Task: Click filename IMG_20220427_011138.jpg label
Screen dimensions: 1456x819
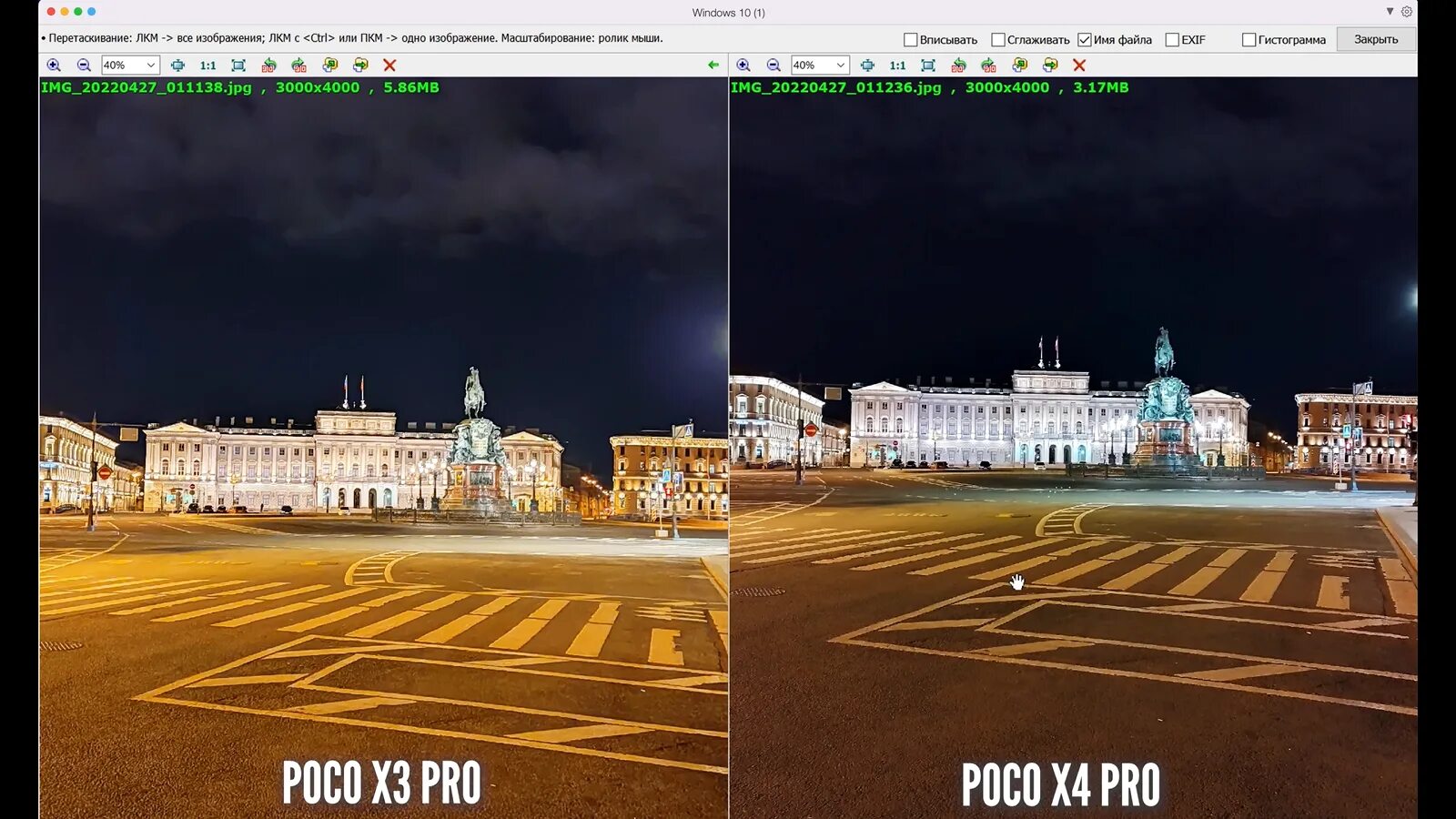Action: point(147,87)
